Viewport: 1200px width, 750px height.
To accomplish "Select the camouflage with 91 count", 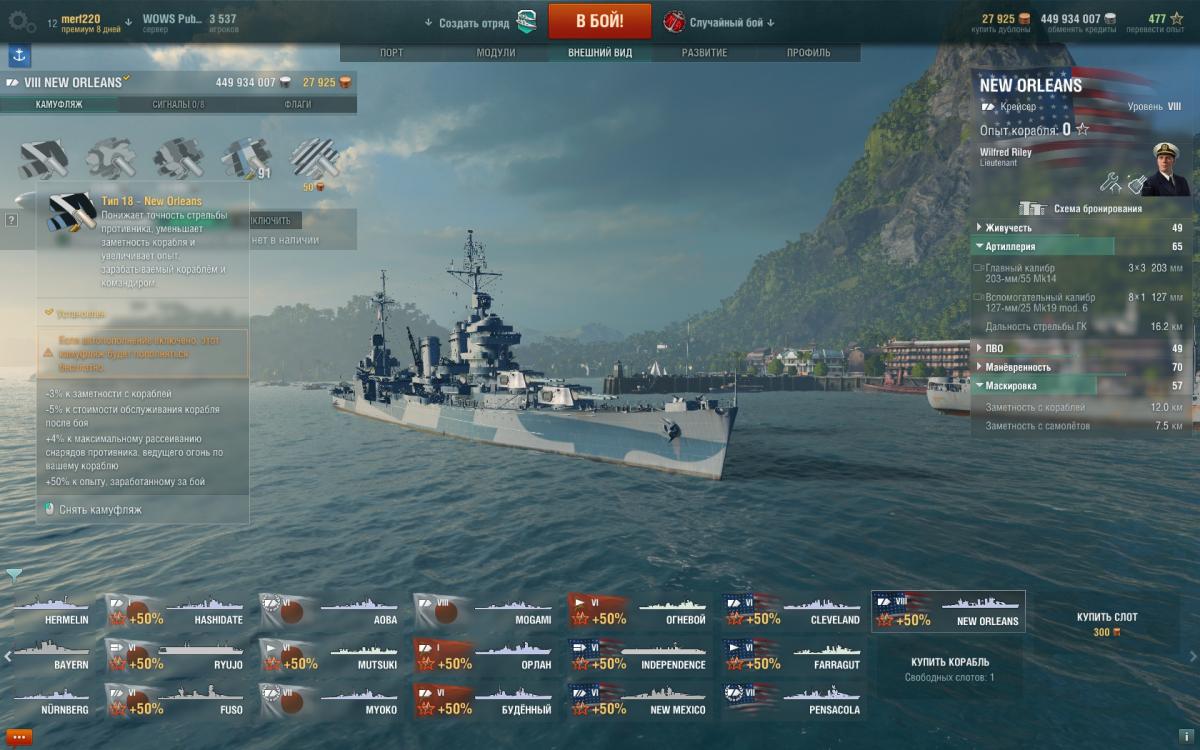I will [247, 159].
